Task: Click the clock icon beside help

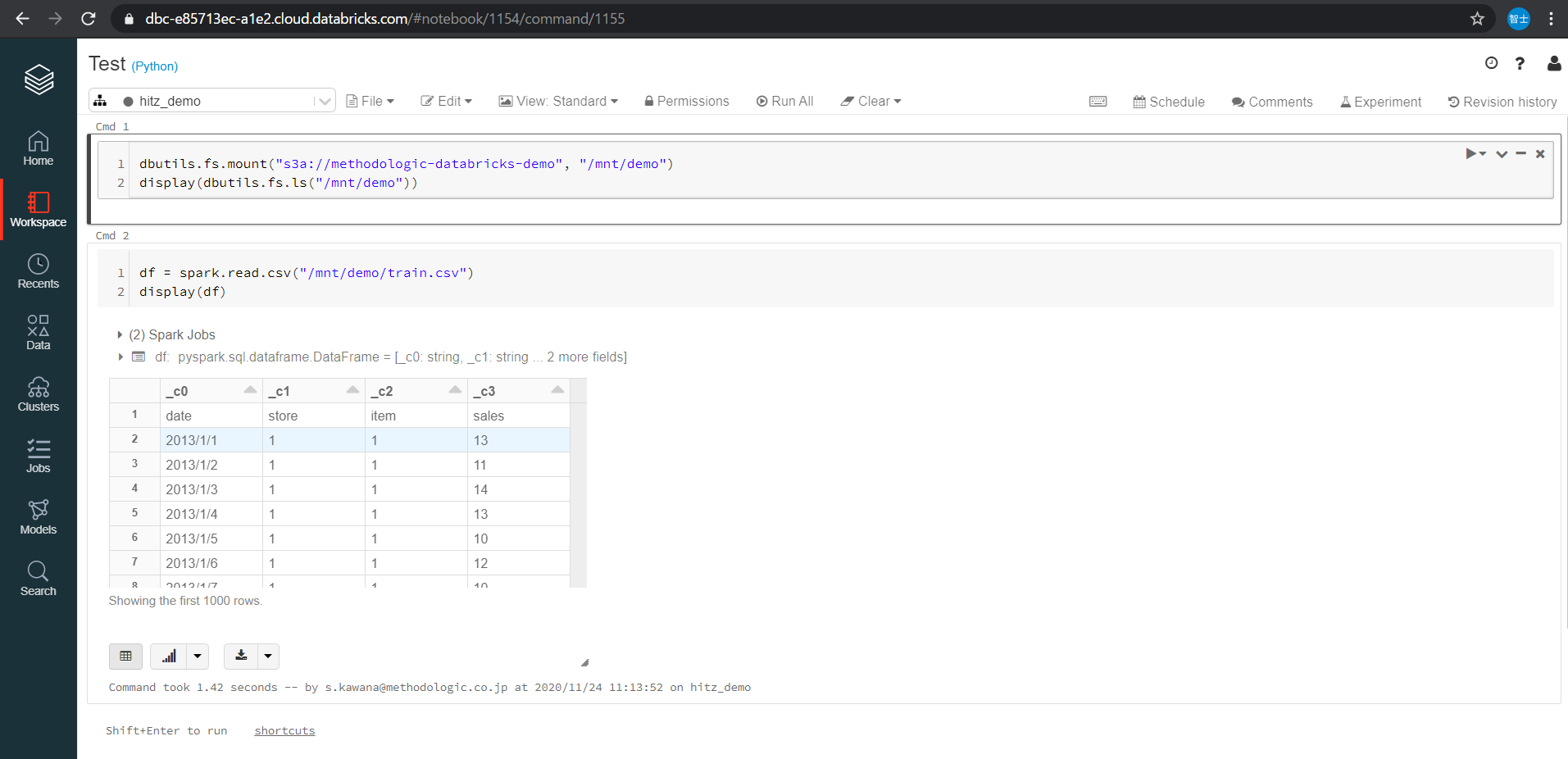Action: click(x=1491, y=63)
